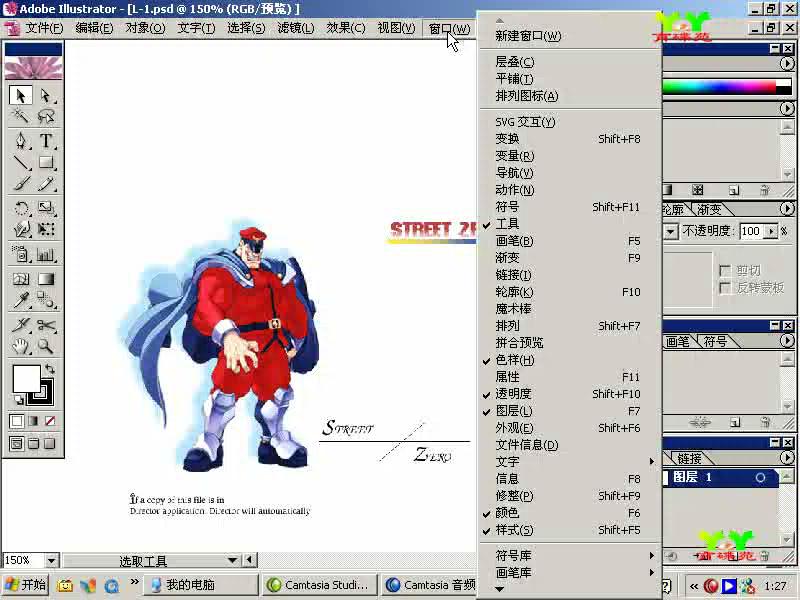Open the 画笔/符号 panel flyout menu
800x600 pixels.
pos(787,341)
